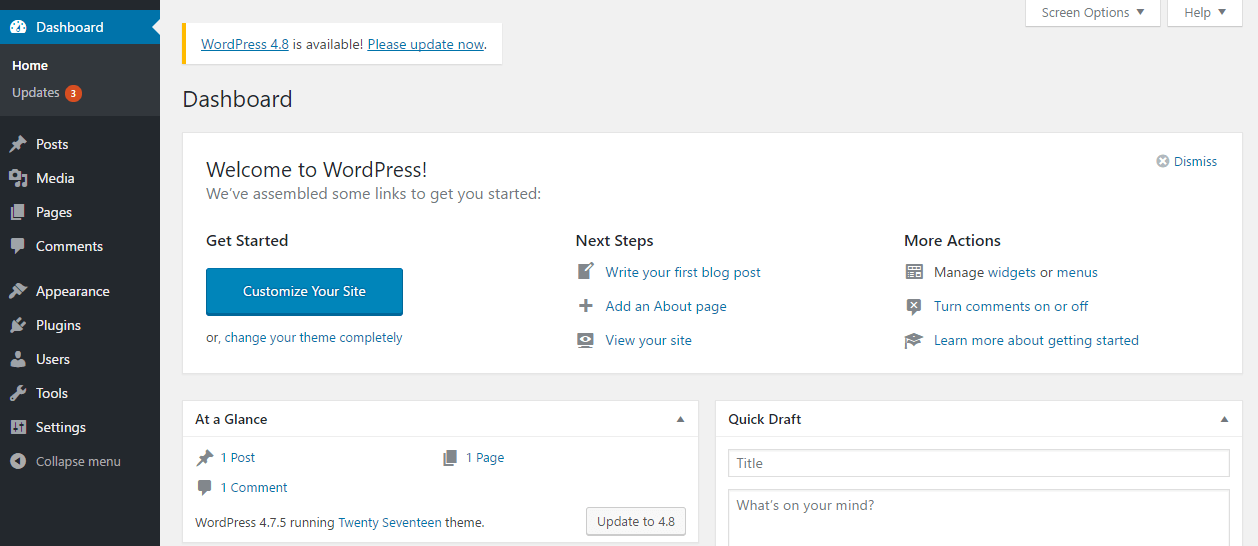Select the Pages icon in sidebar
This screenshot has height=546, width=1258.
pos(18,212)
